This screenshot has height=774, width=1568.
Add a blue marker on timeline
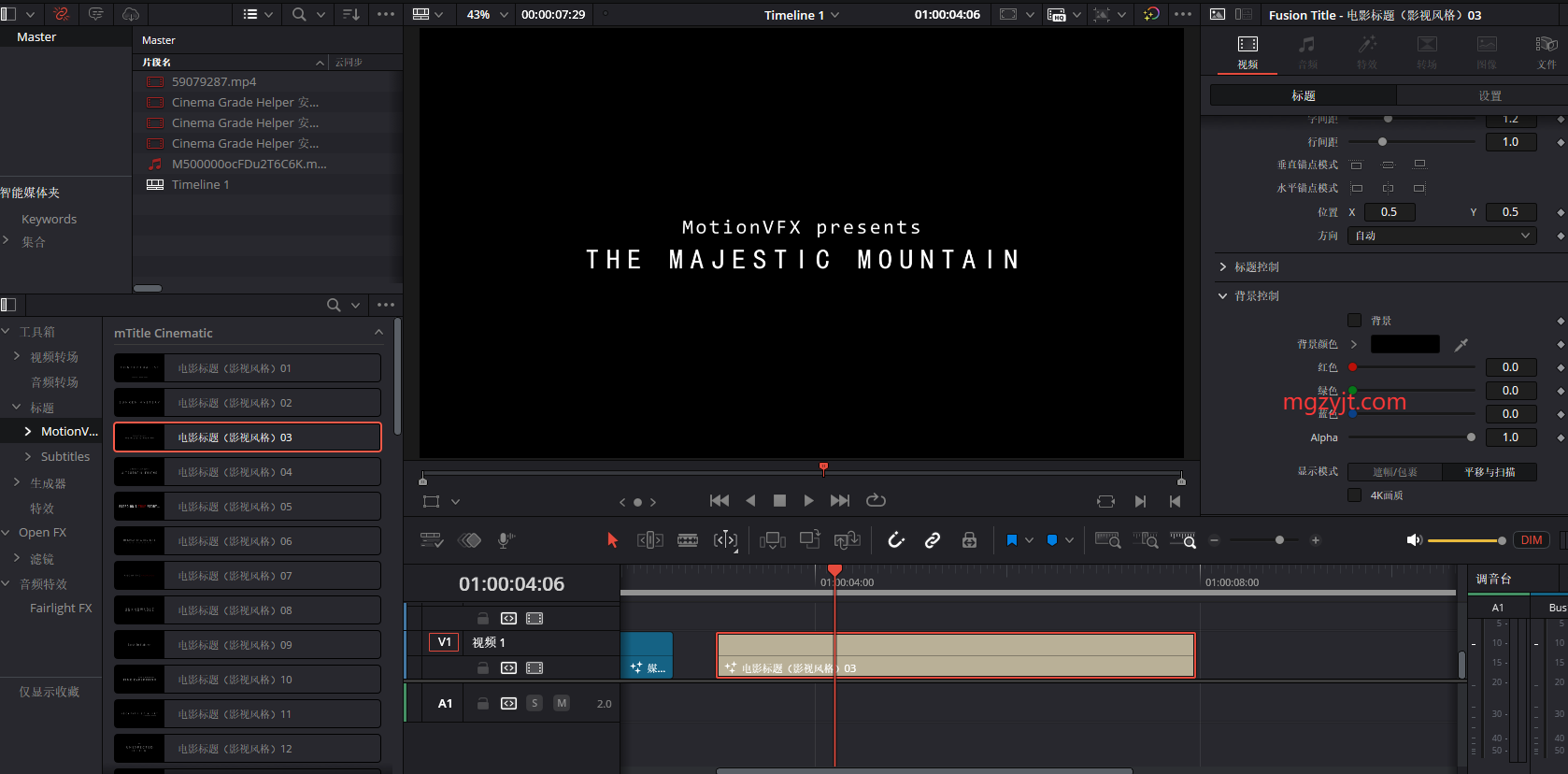(x=1052, y=540)
